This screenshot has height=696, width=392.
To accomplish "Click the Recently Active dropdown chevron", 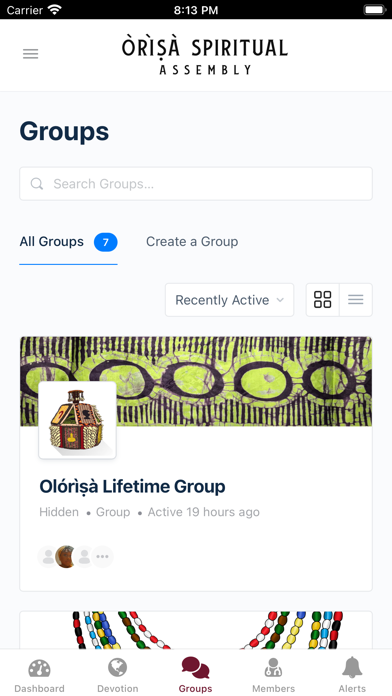I will pyautogui.click(x=280, y=300).
